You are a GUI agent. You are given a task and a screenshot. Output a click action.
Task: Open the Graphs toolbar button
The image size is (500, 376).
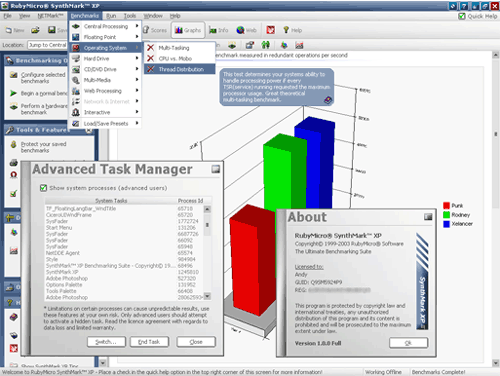click(188, 30)
